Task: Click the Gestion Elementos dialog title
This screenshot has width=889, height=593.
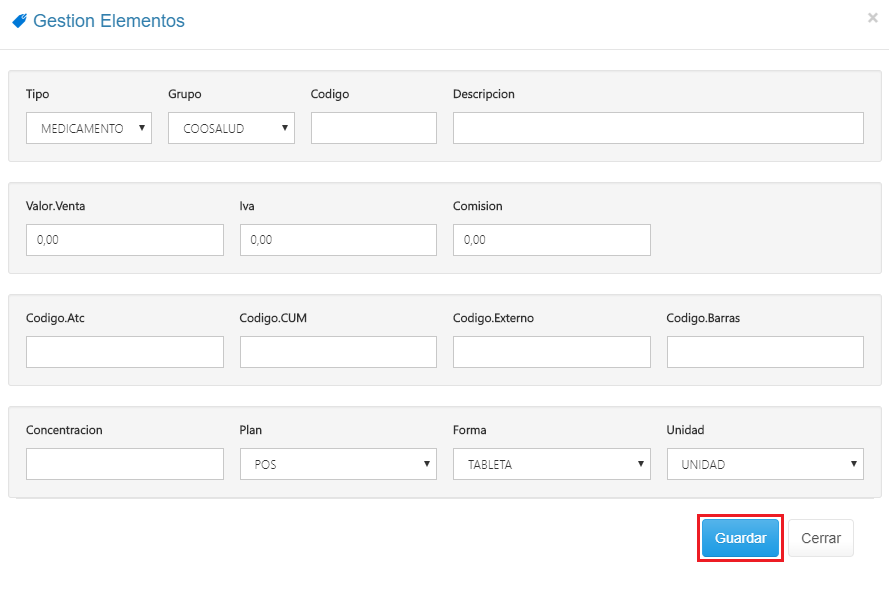Action: 108,21
